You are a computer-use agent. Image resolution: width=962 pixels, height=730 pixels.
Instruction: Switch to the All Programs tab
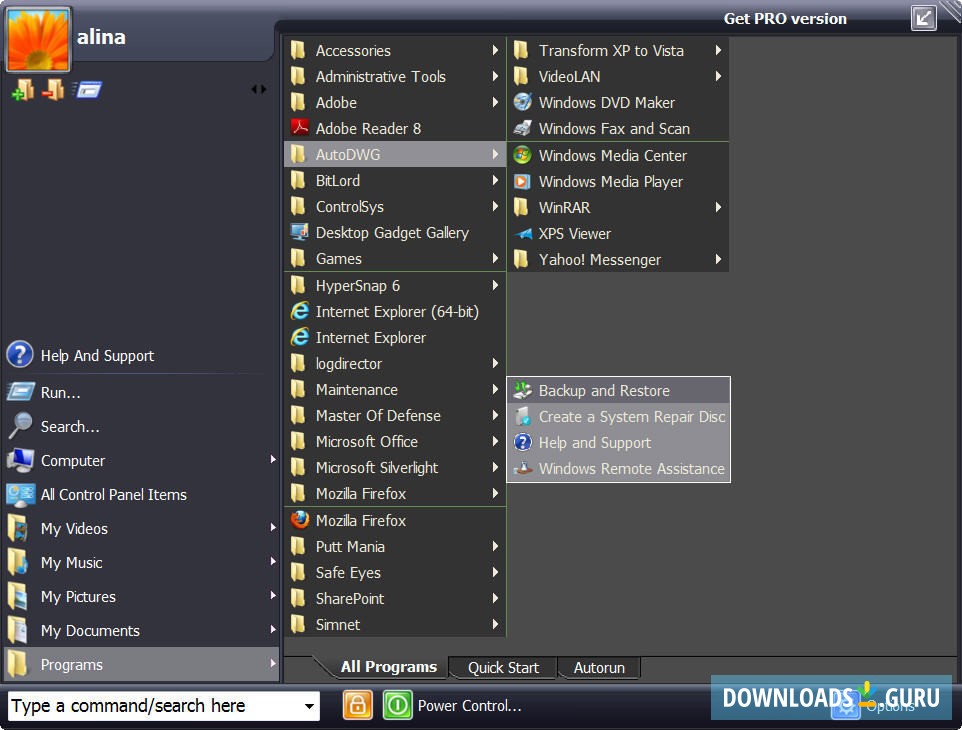[388, 667]
